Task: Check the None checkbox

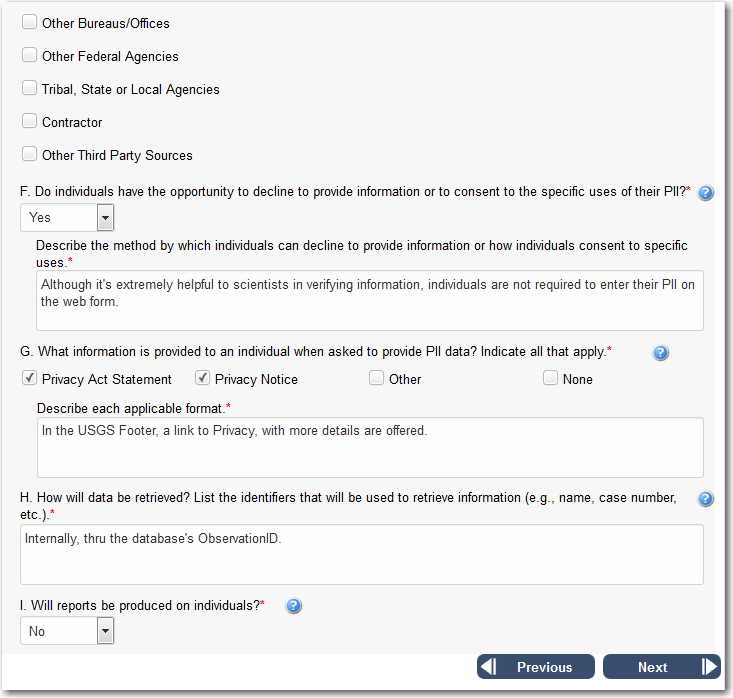Action: pyautogui.click(x=551, y=378)
